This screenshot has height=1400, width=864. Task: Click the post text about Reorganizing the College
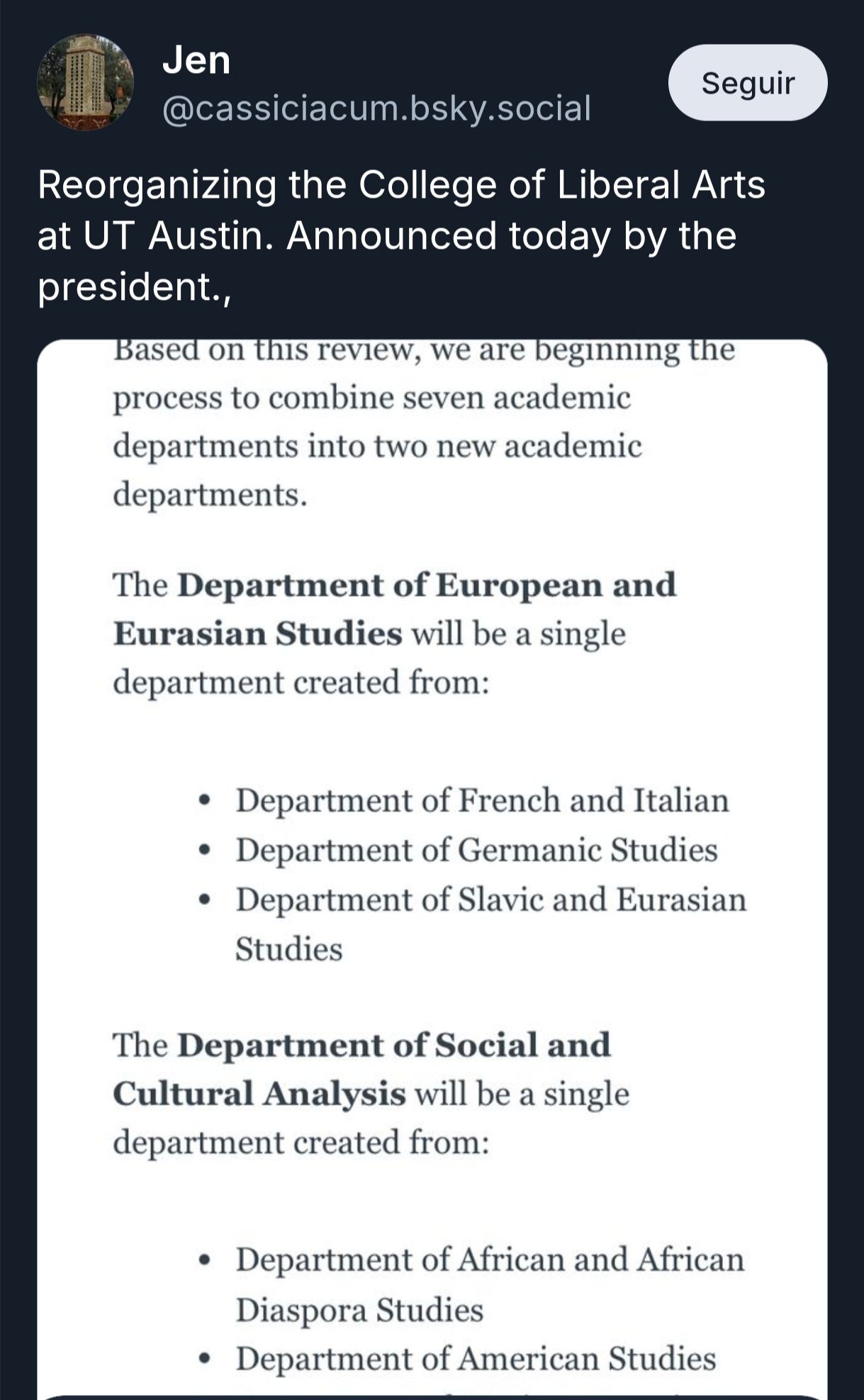(x=401, y=185)
